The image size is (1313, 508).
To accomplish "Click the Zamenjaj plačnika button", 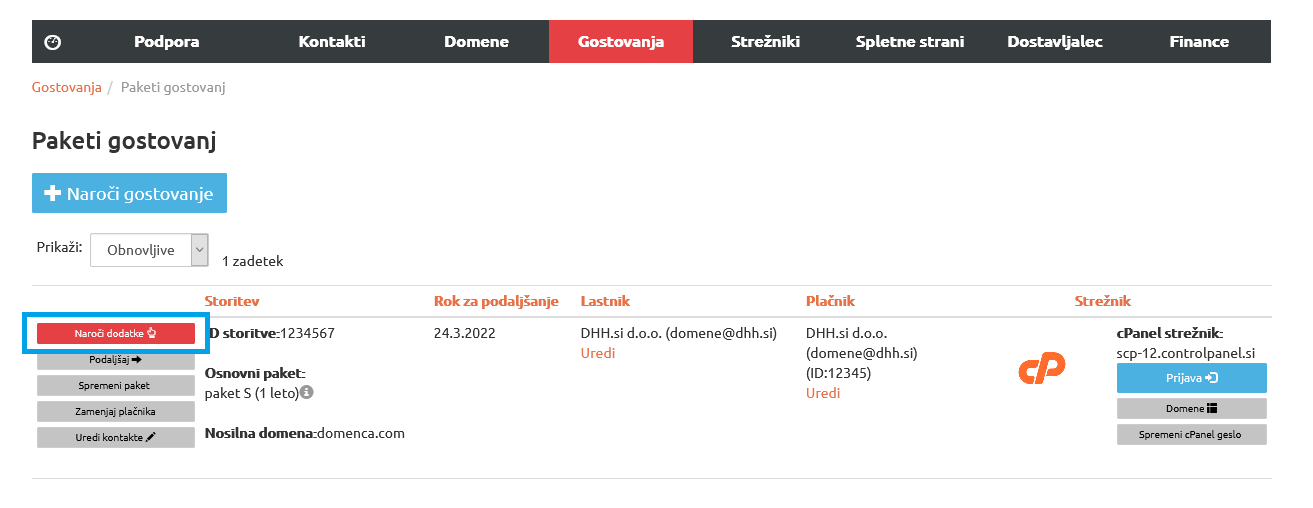I will coord(116,411).
